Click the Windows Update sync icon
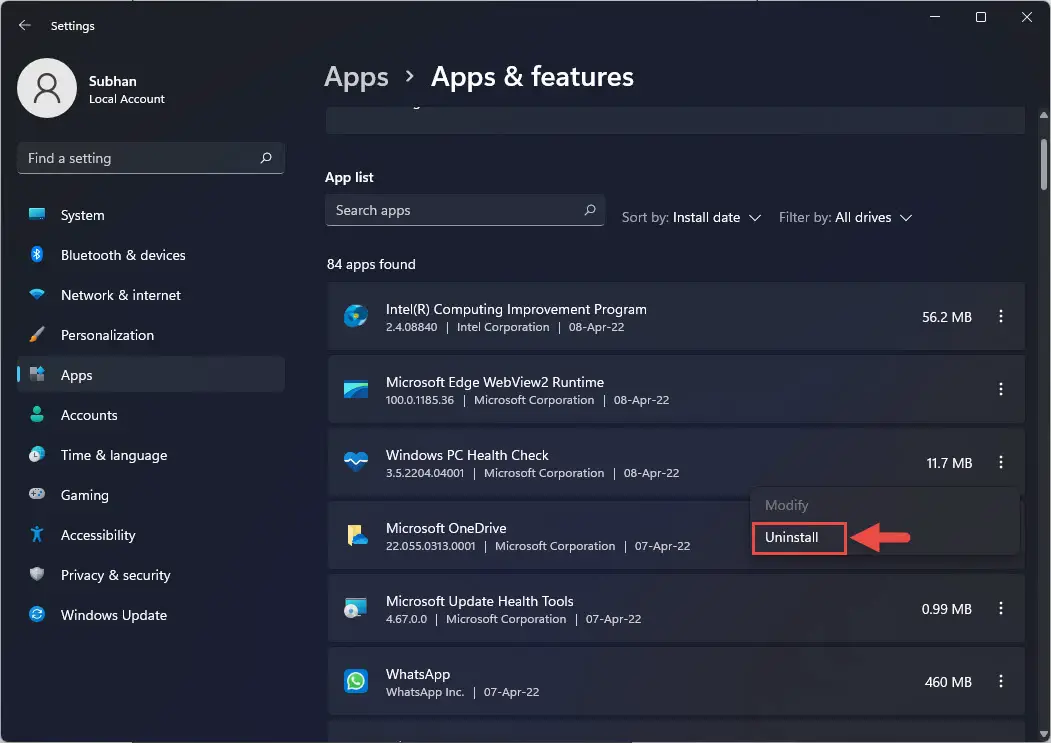 click(x=37, y=614)
